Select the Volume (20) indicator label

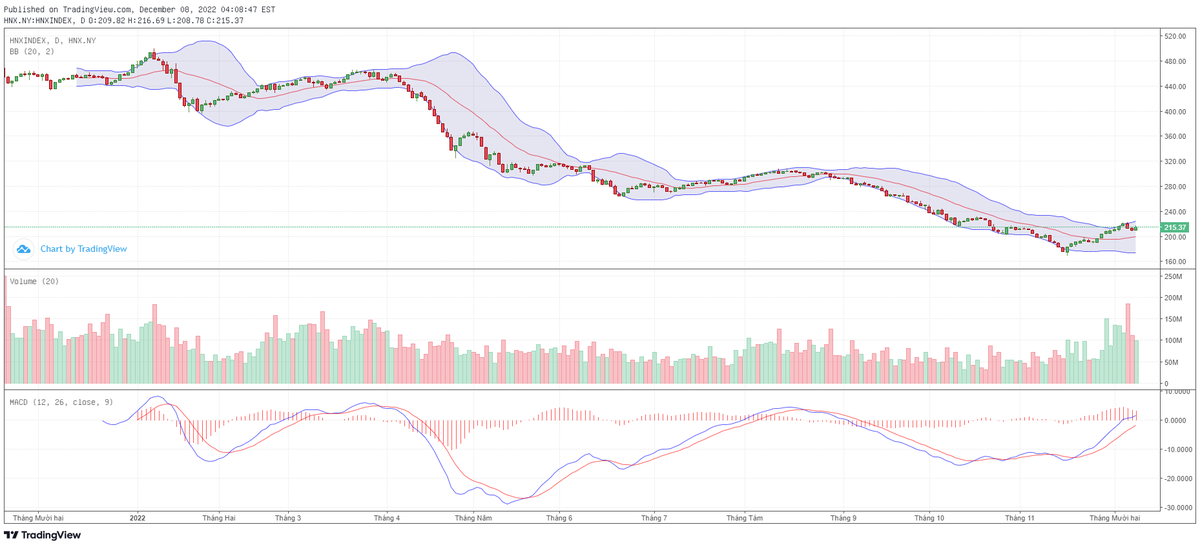point(34,282)
